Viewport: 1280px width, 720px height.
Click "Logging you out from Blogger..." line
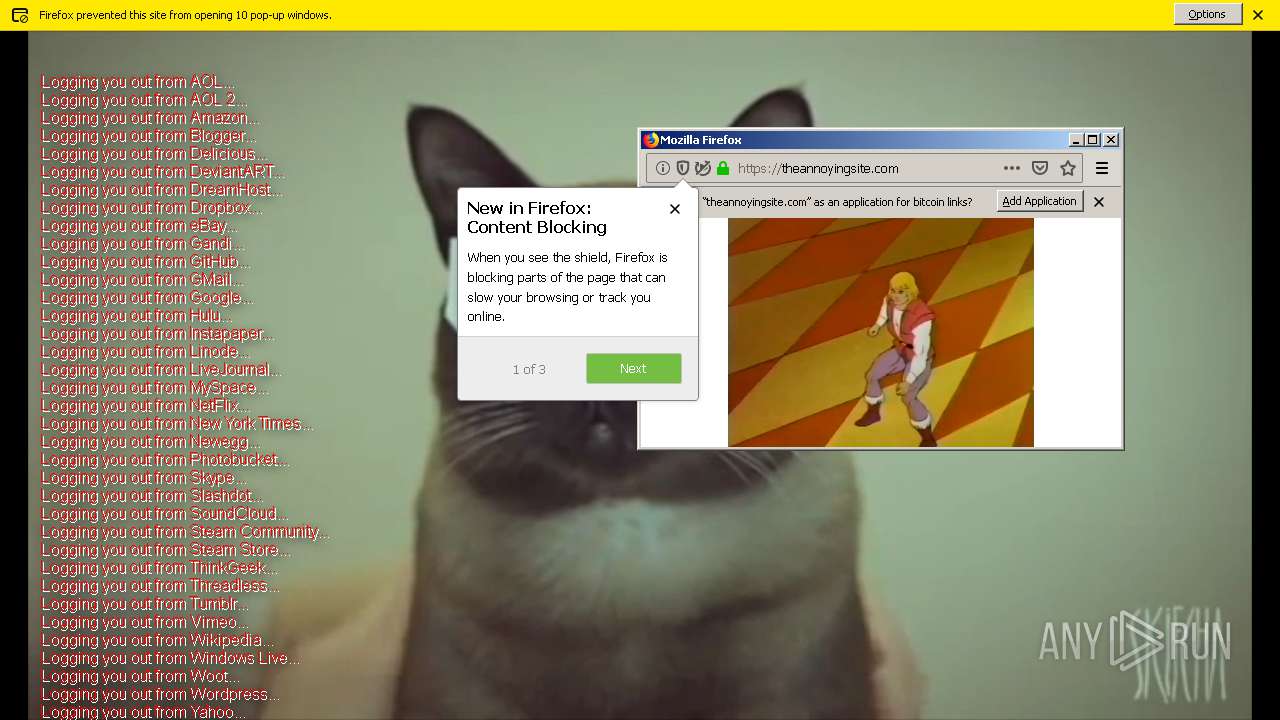point(148,136)
